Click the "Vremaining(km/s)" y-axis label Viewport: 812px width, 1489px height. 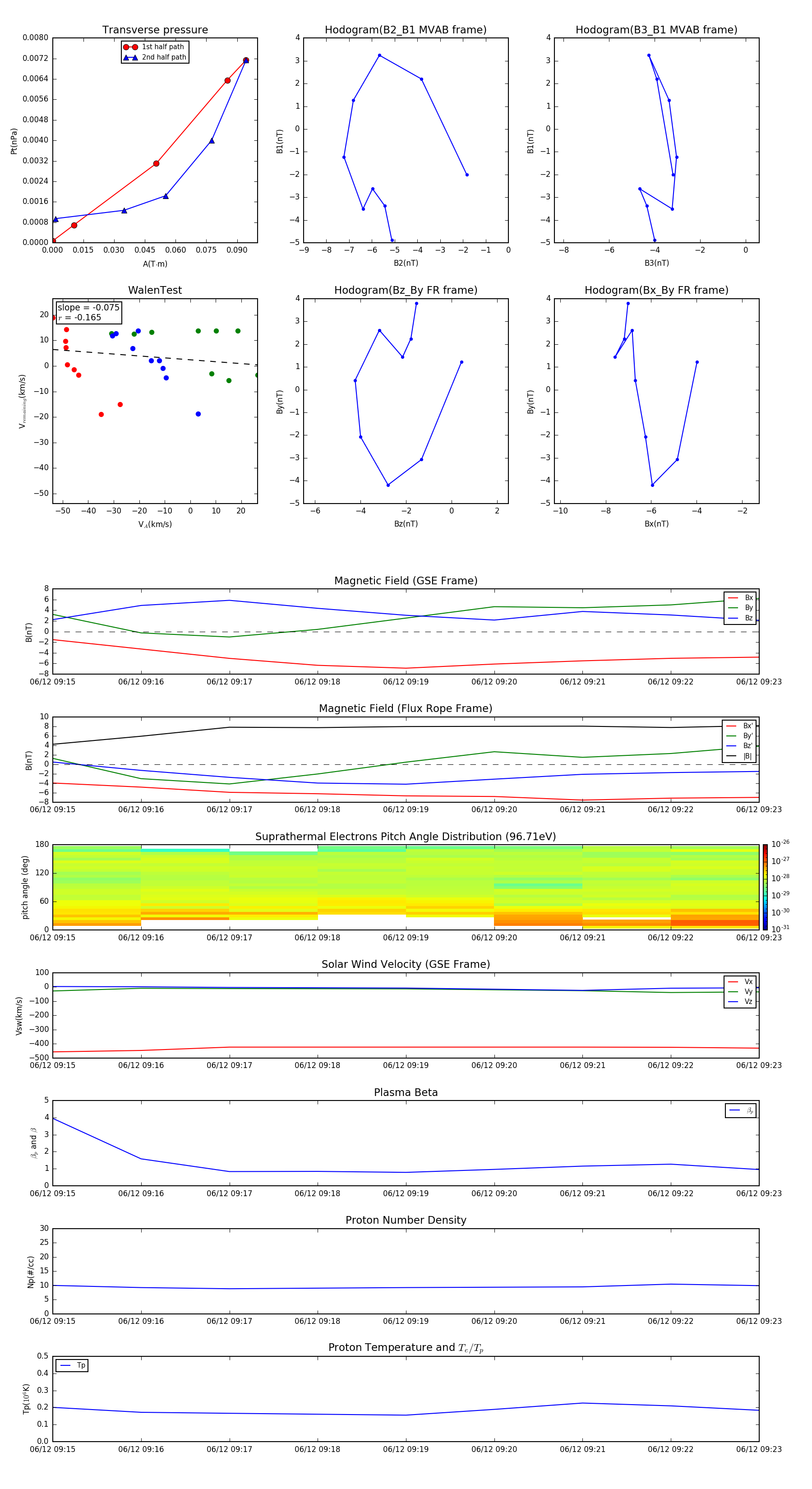pyautogui.click(x=23, y=401)
